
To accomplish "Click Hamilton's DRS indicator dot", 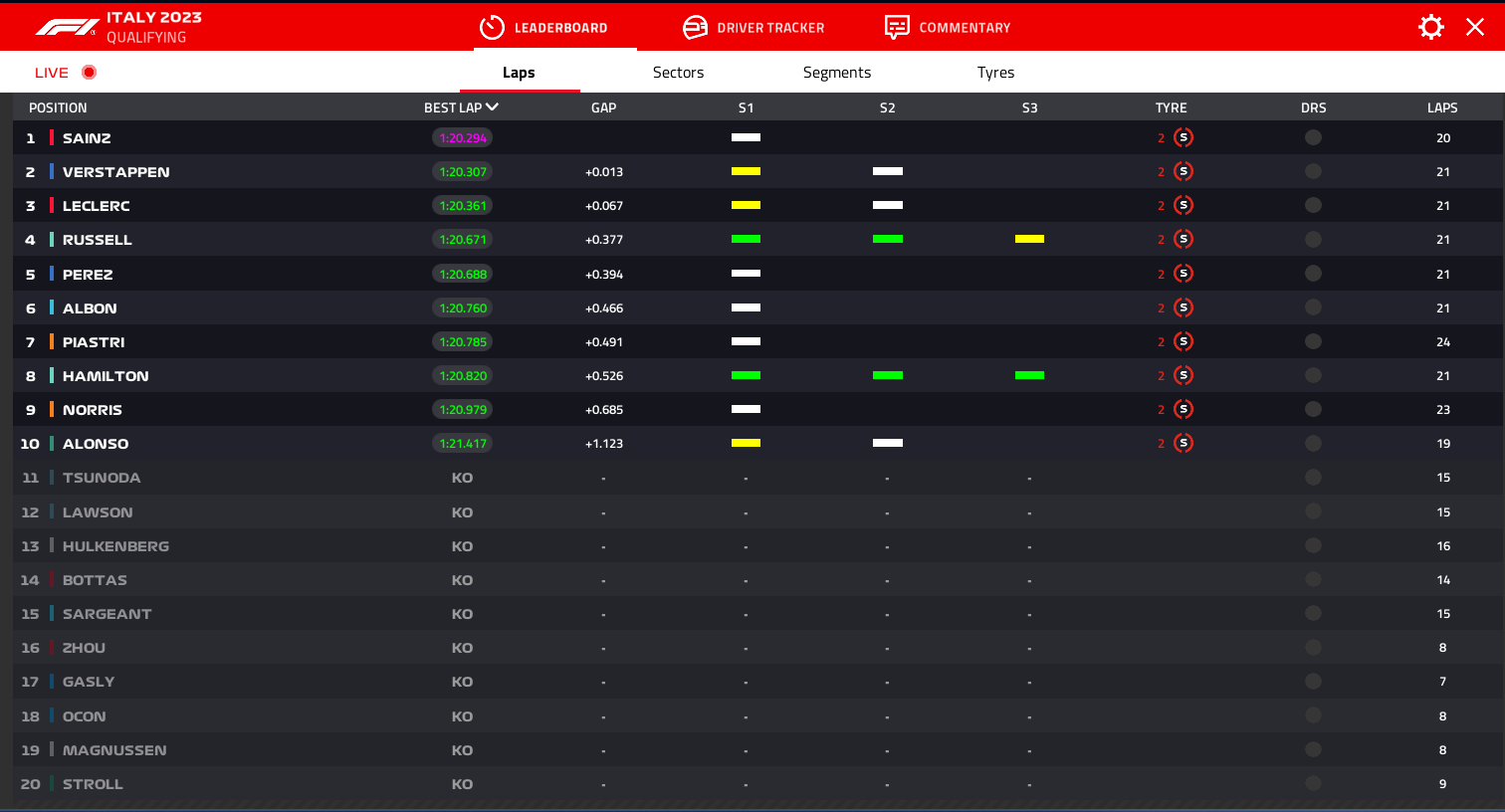I will [1313, 375].
